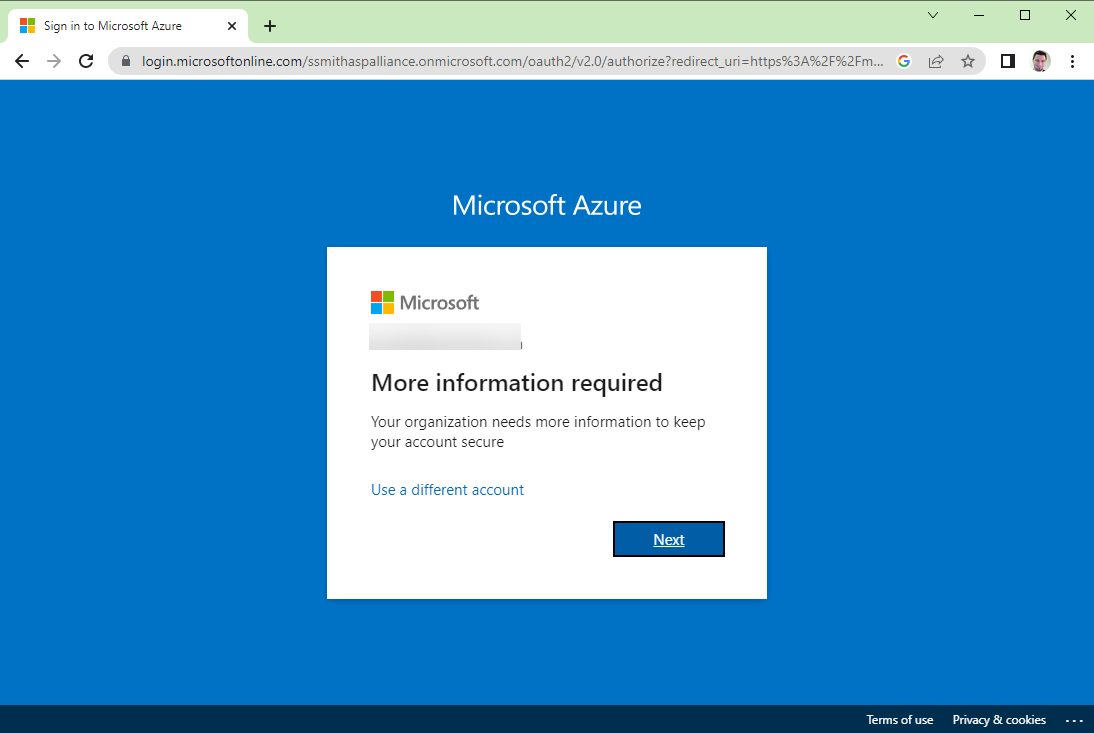This screenshot has width=1094, height=733.
Task: Share this page via share icon
Action: click(936, 61)
